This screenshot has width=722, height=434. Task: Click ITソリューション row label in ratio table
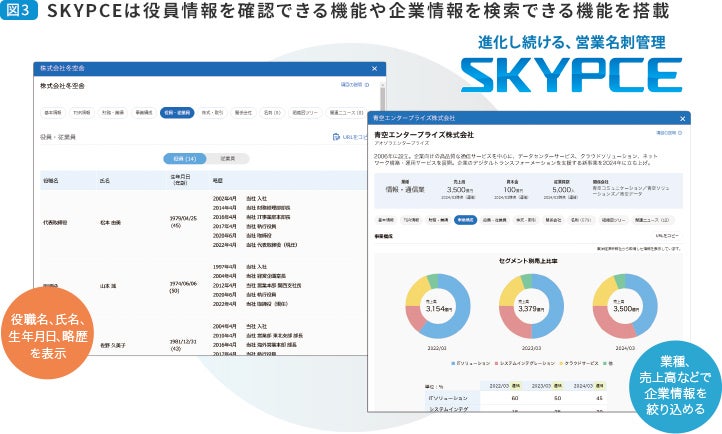click(x=448, y=398)
